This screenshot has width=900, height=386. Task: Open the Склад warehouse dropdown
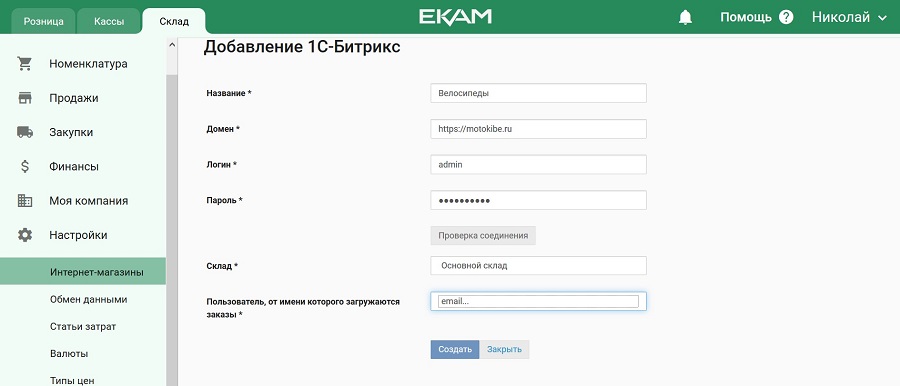[538, 266]
